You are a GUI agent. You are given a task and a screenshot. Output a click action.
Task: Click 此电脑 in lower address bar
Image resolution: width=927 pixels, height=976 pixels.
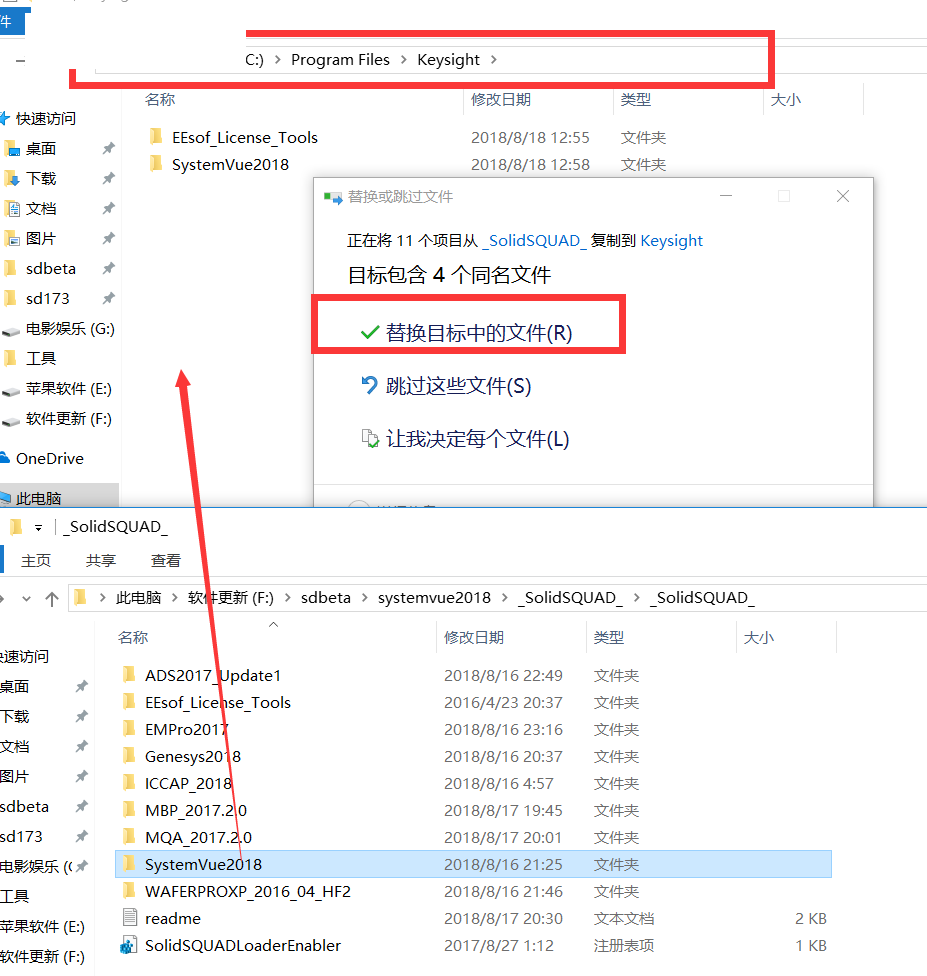(138, 598)
